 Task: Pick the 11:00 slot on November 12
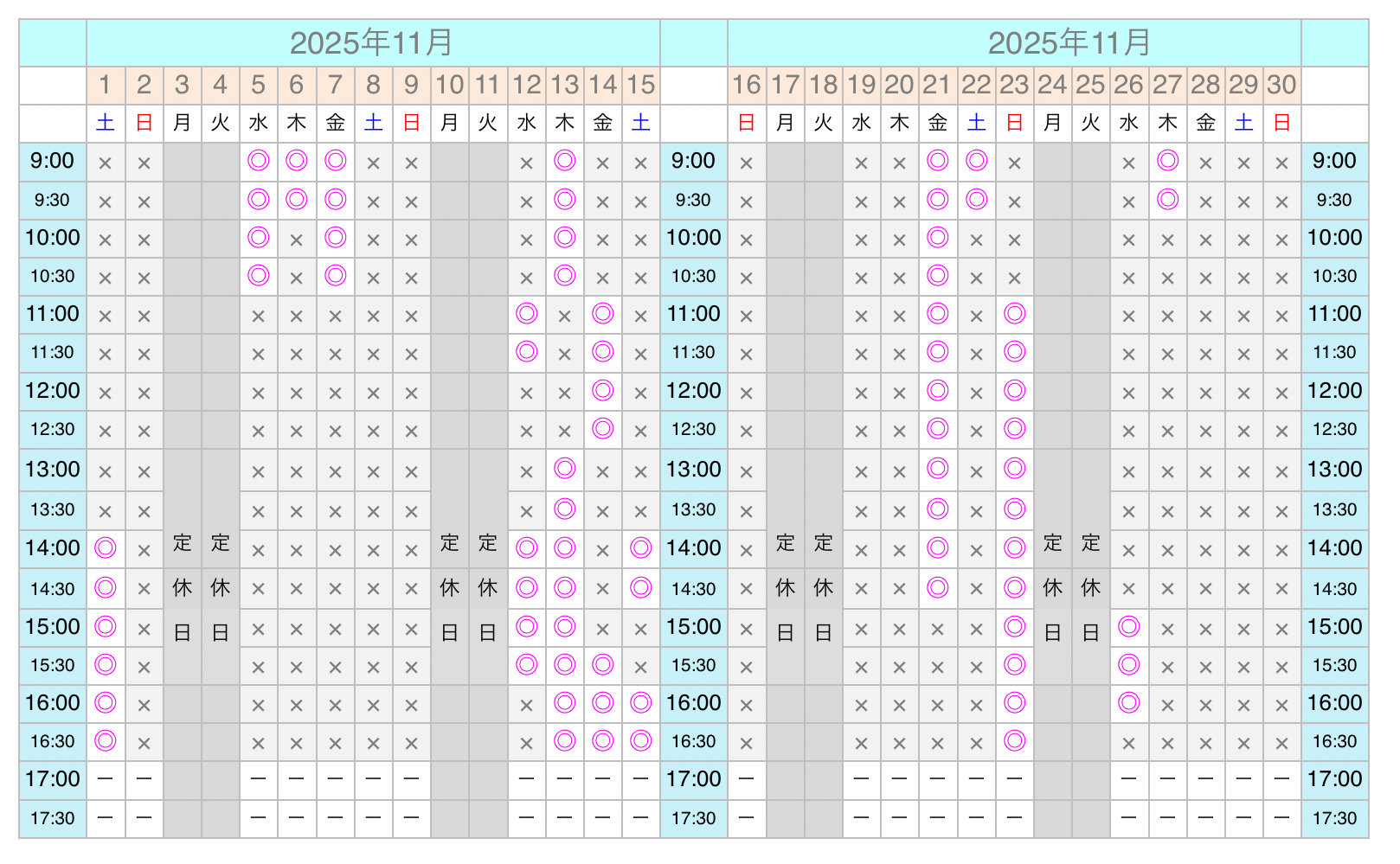coord(526,314)
